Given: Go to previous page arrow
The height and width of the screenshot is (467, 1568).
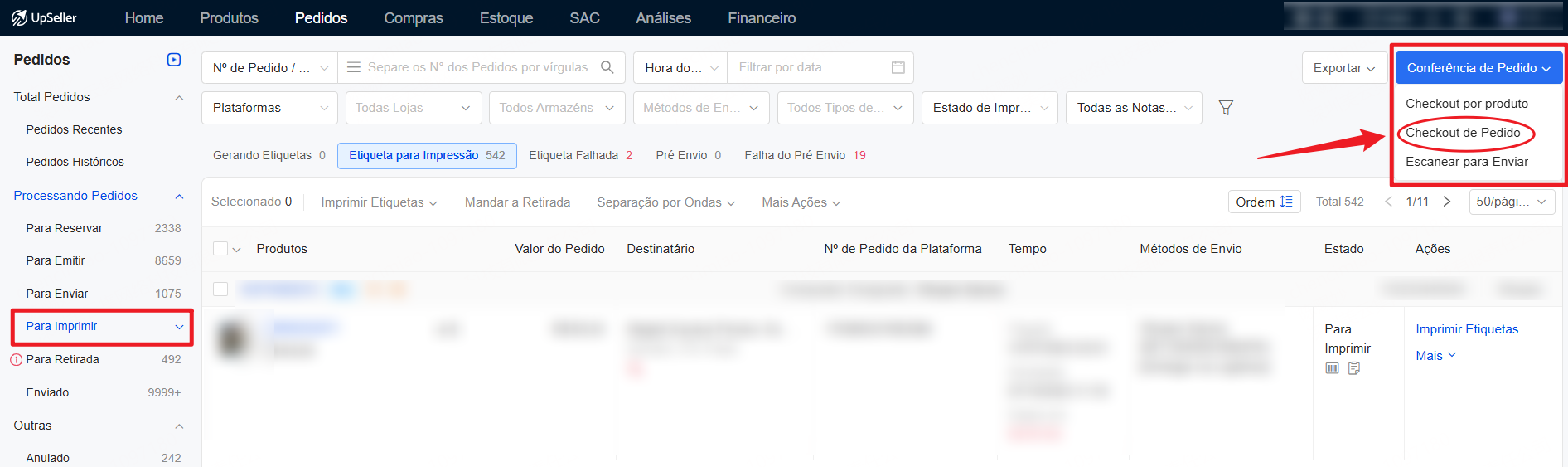Looking at the screenshot, I should pyautogui.click(x=1388, y=202).
